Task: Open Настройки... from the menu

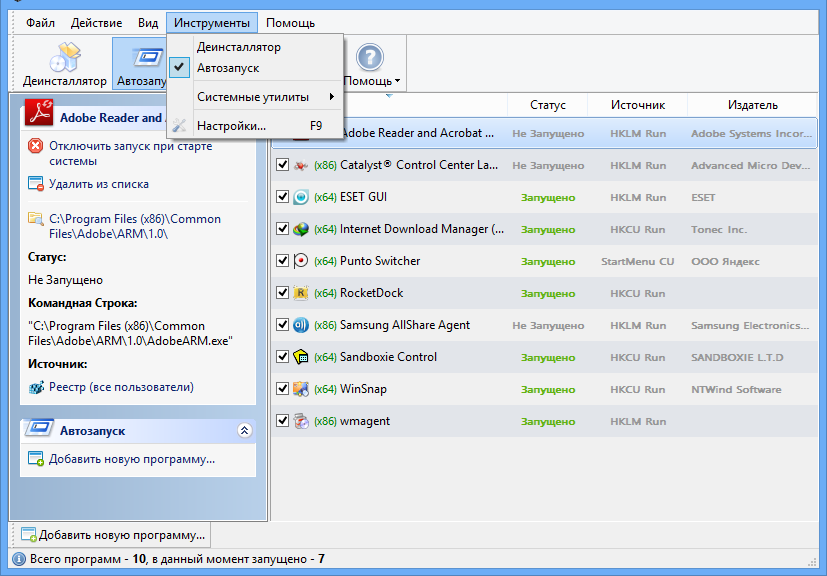Action: point(255,126)
